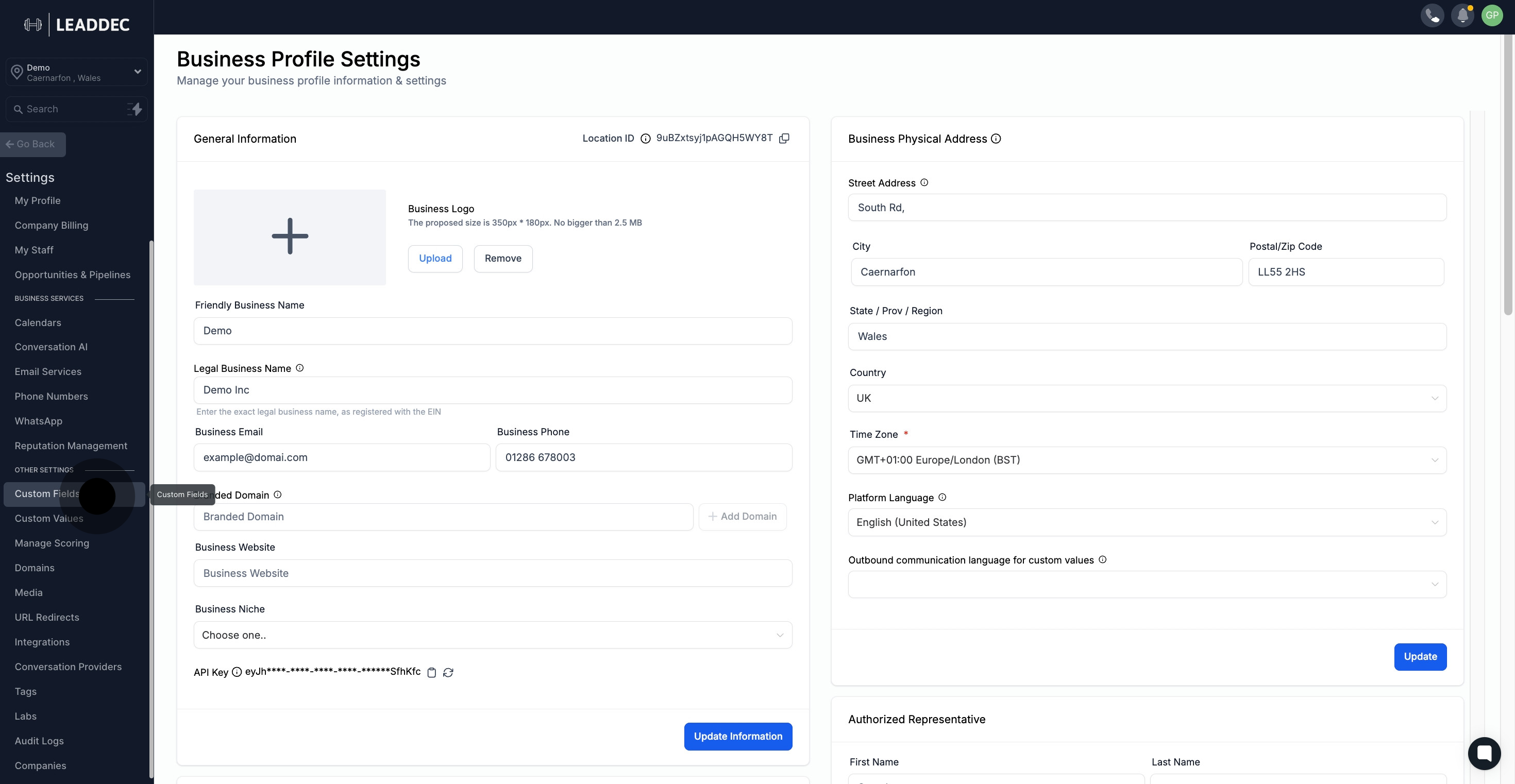The image size is (1515, 784).
Task: Open outbound communication language dropdown
Action: (1147, 584)
